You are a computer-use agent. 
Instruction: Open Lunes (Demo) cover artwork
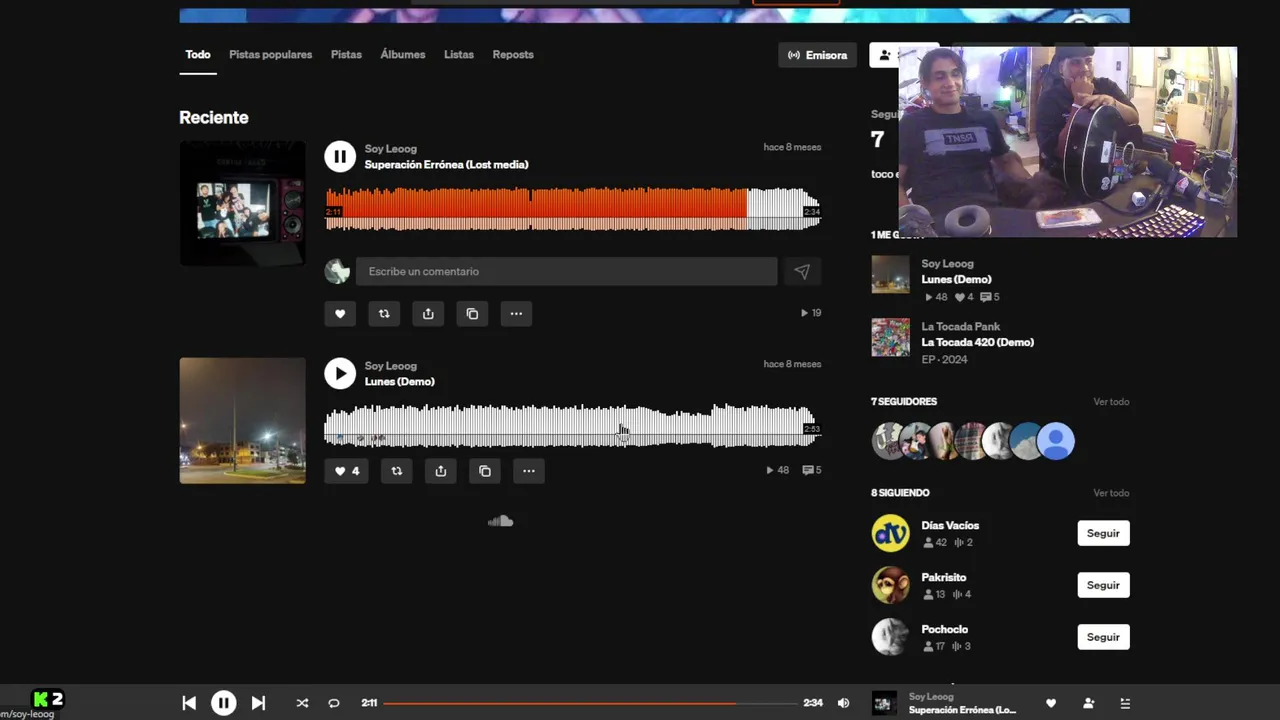tap(242, 421)
